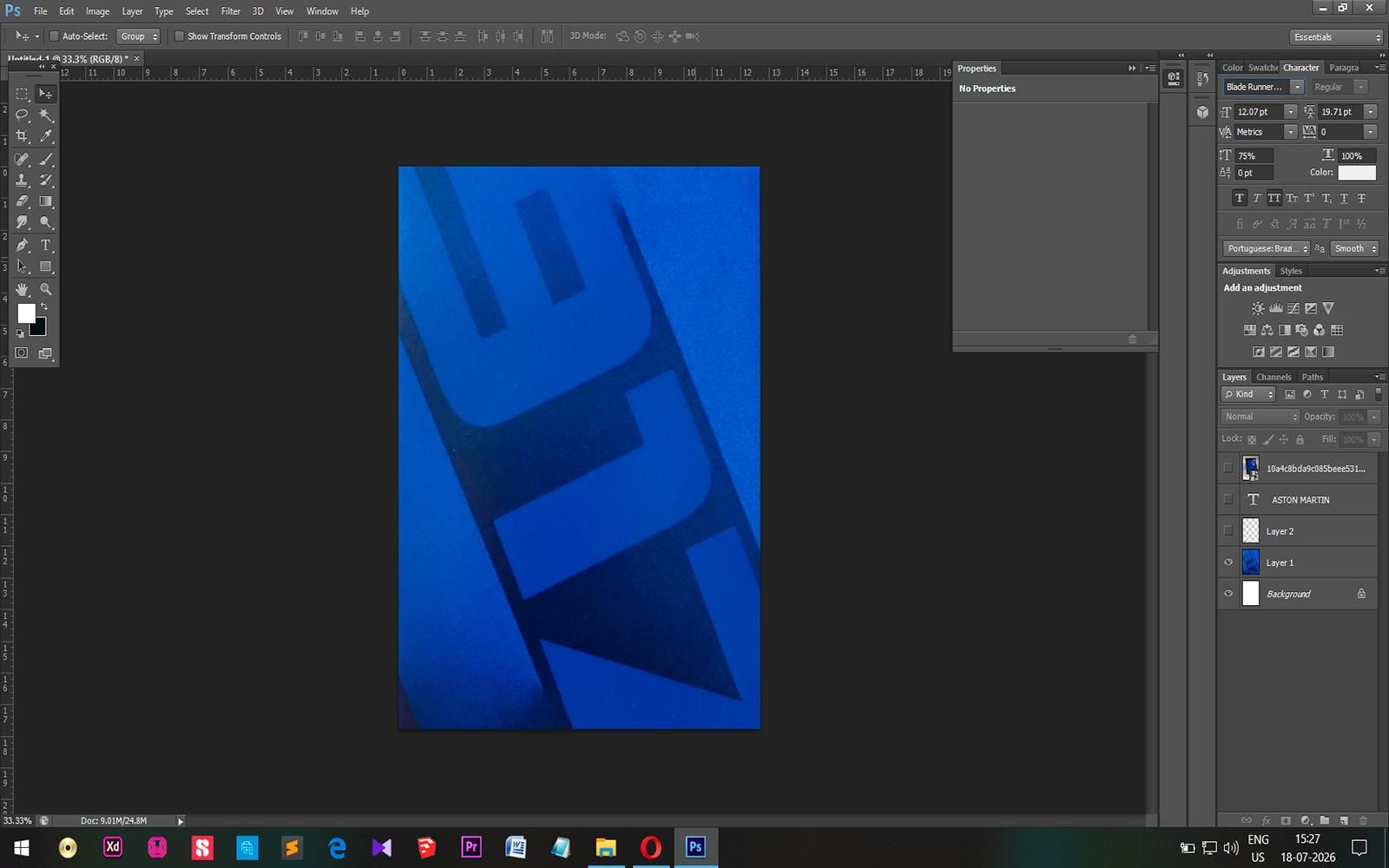The width and height of the screenshot is (1389, 868).
Task: Select the Rectangle shape tool
Action: [x=46, y=266]
